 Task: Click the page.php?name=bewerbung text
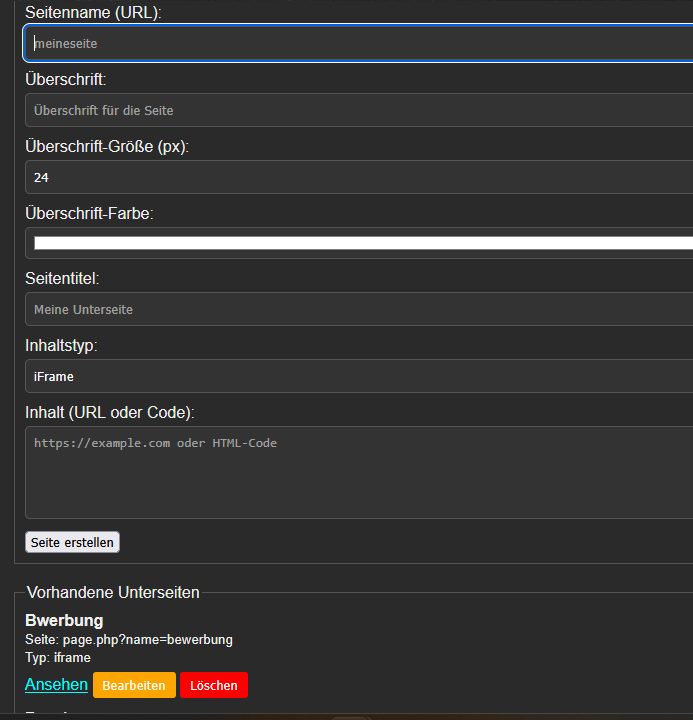pos(147,640)
